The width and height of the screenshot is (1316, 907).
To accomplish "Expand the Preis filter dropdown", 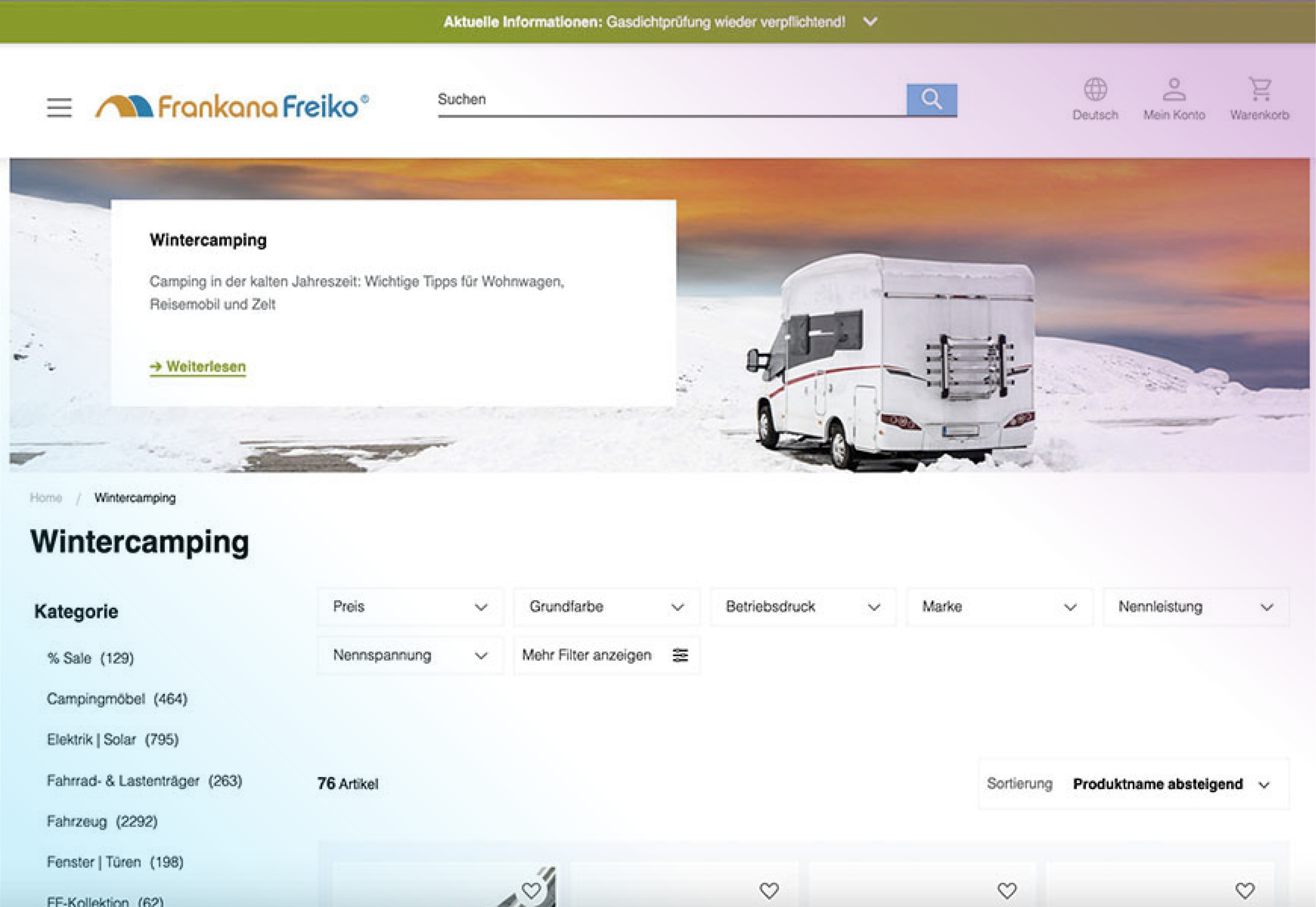I will 410,607.
